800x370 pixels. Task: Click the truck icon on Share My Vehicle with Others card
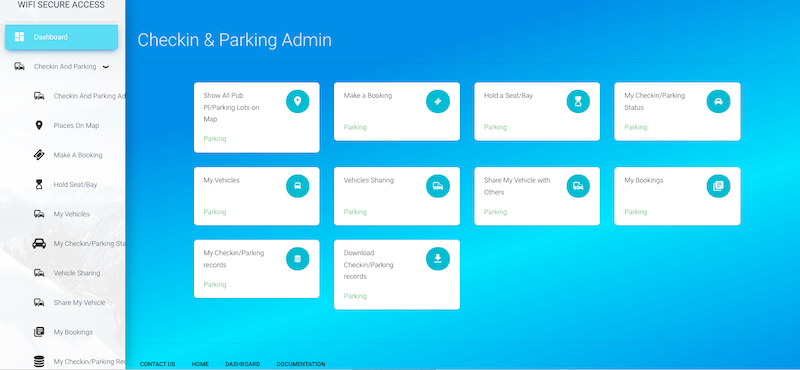click(x=578, y=186)
